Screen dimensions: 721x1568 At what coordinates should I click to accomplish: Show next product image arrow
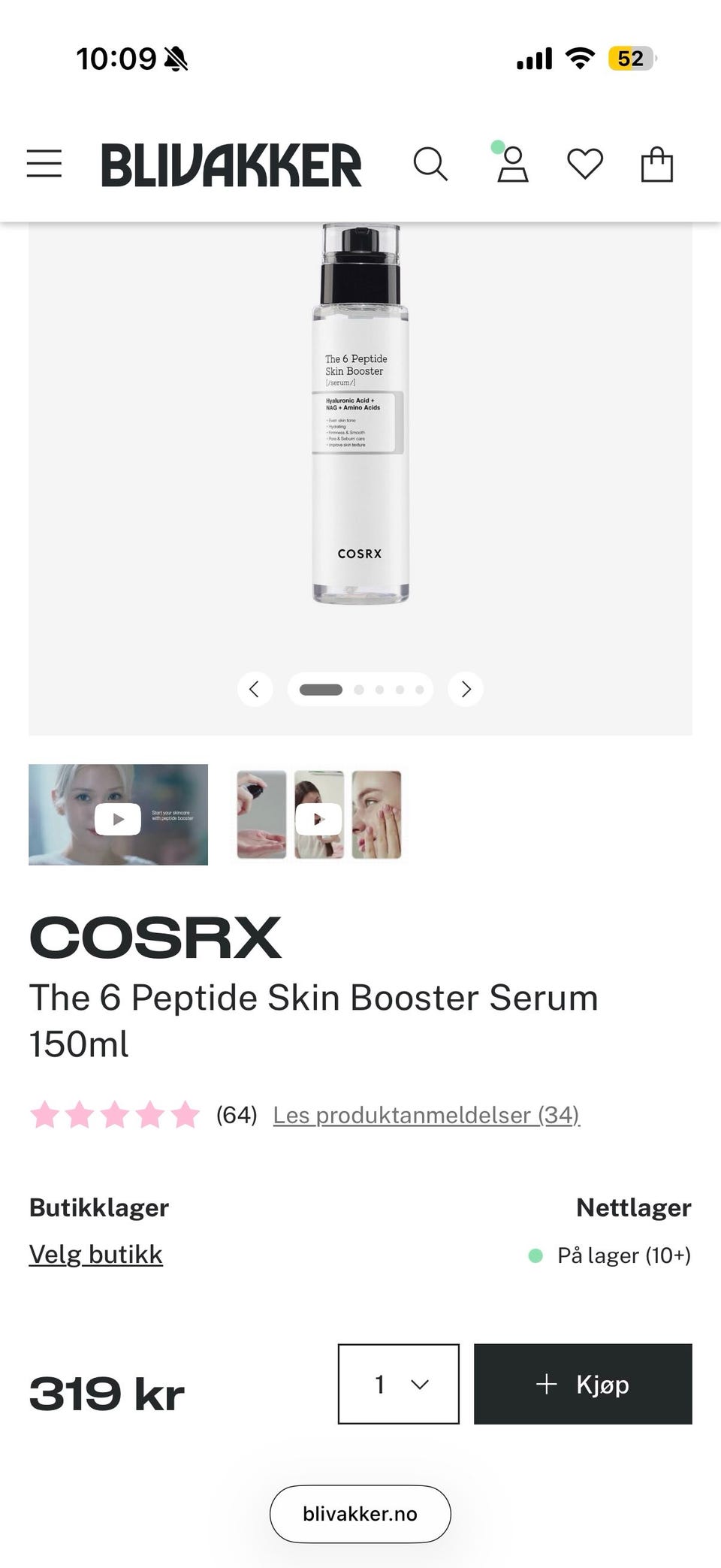point(466,689)
